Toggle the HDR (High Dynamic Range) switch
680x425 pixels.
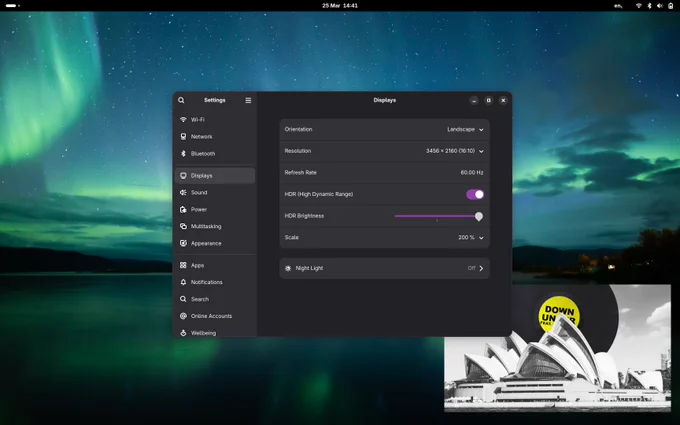[x=475, y=194]
